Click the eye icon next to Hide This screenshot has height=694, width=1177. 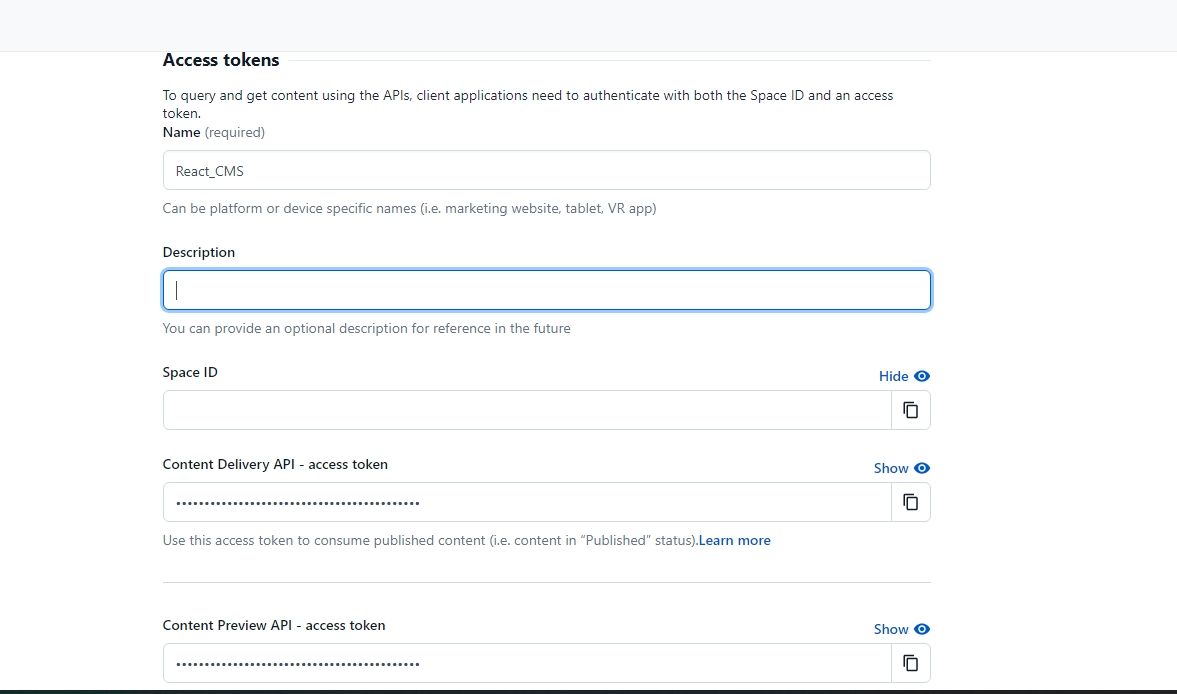click(921, 376)
